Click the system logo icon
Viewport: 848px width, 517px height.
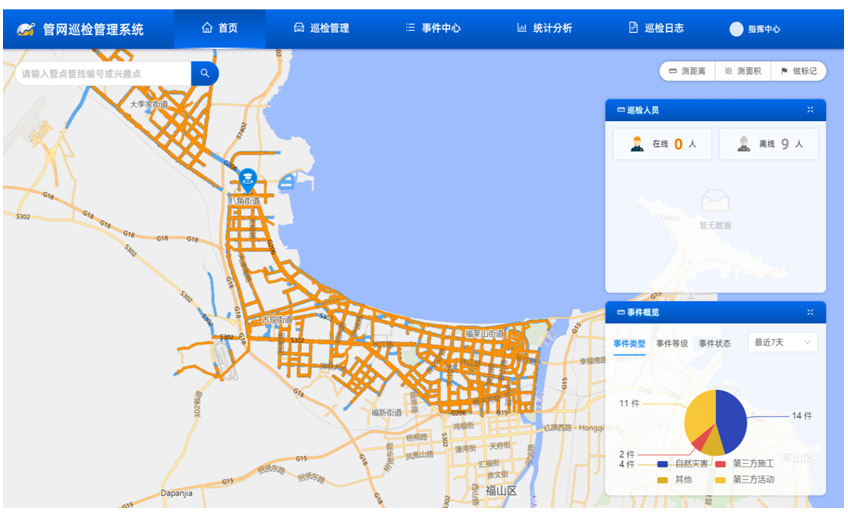(x=26, y=29)
